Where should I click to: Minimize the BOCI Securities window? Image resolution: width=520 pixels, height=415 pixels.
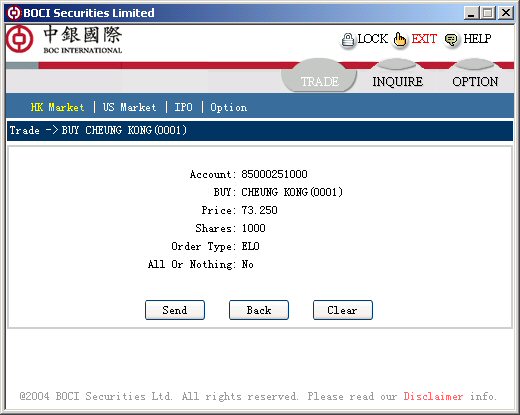471,13
